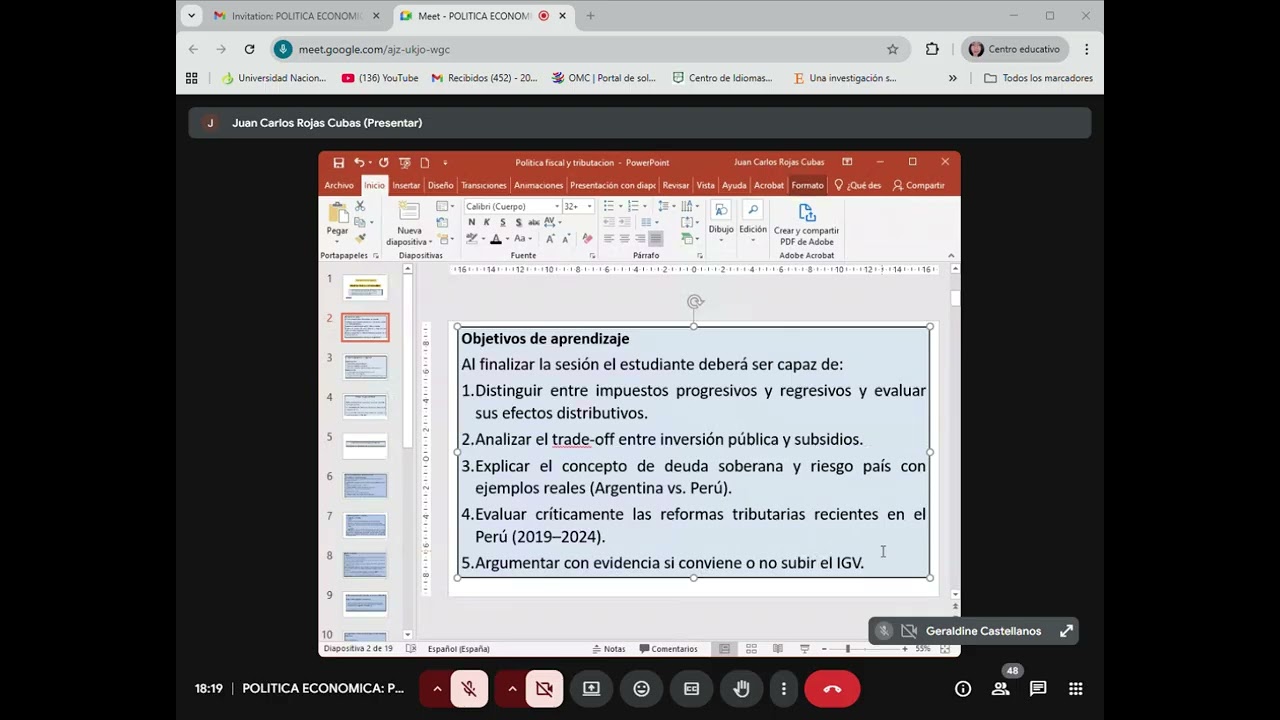Toggle Notas pane in status bar
The height and width of the screenshot is (720, 1280).
click(x=609, y=649)
